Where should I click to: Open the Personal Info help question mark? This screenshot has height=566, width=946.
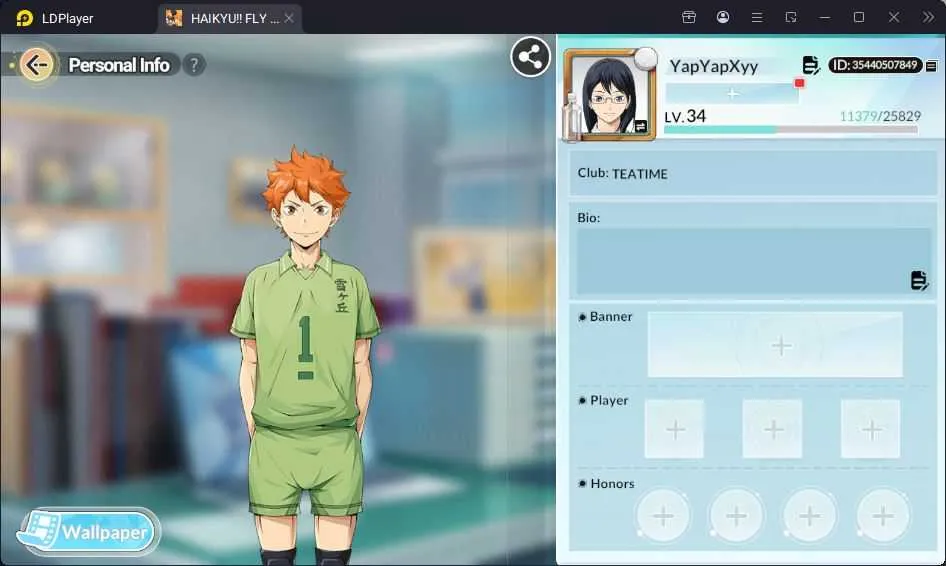[194, 65]
